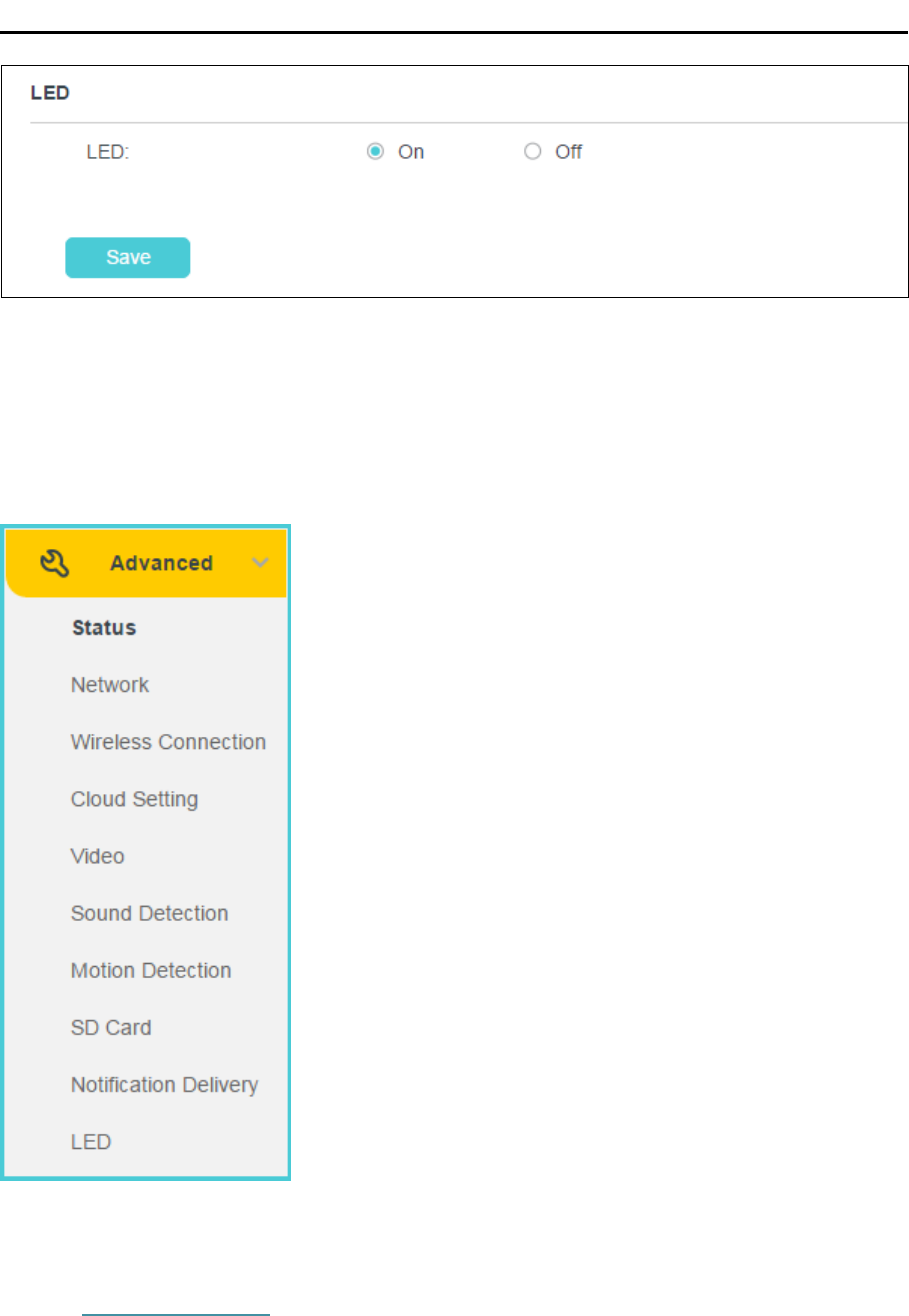Click the 'On' option label text
The height and width of the screenshot is (1316, 909).
tap(411, 152)
